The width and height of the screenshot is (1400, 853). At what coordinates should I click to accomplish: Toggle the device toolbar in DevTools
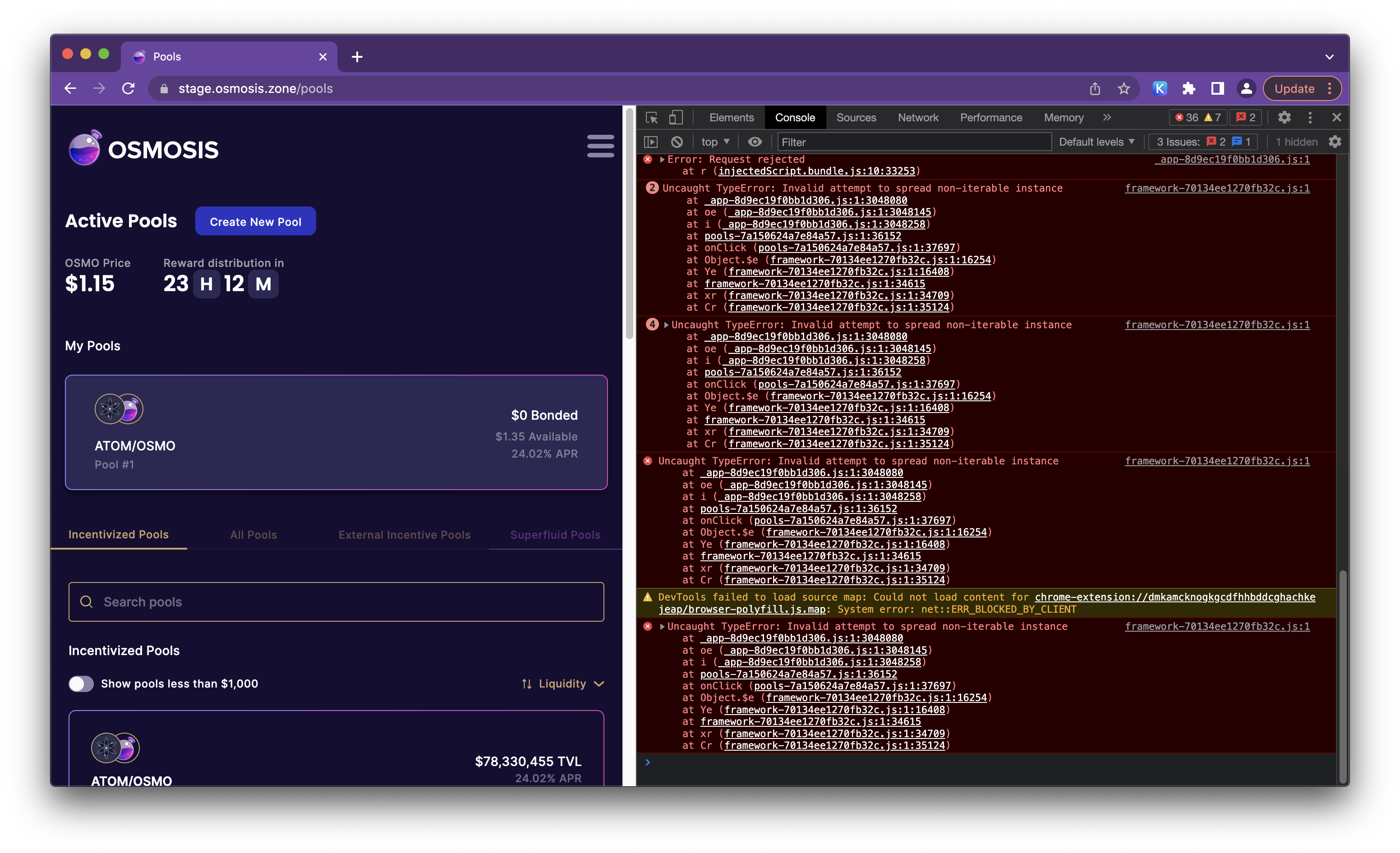(676, 118)
